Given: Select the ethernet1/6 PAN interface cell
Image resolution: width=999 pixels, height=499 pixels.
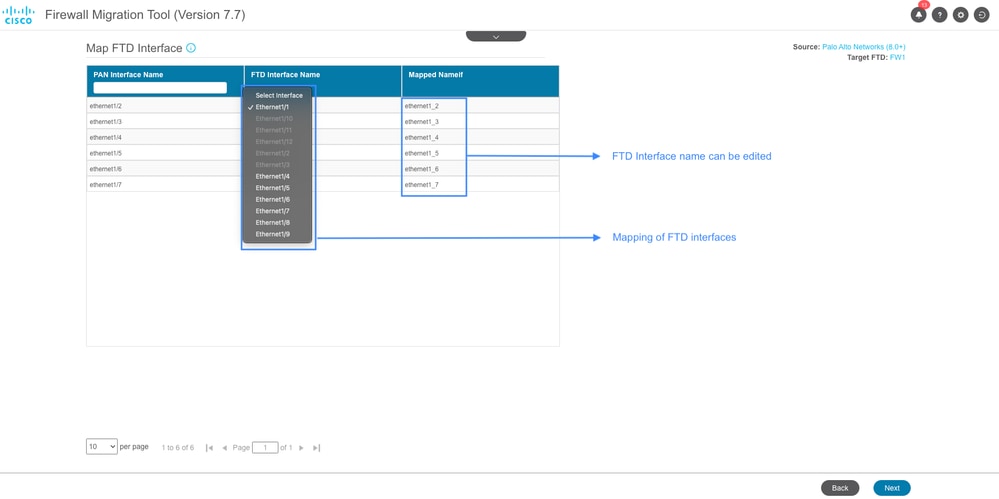Looking at the screenshot, I should pyautogui.click(x=165, y=169).
